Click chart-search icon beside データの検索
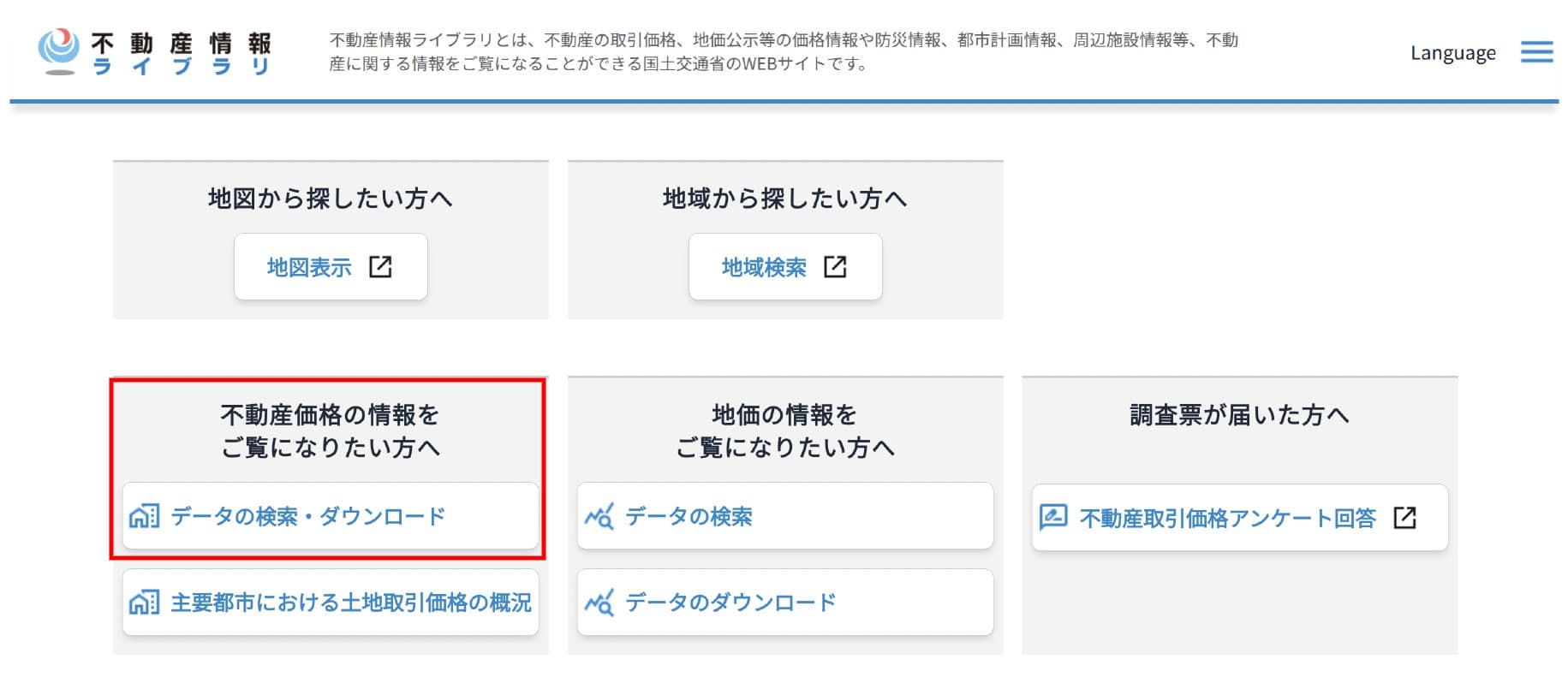 [599, 516]
